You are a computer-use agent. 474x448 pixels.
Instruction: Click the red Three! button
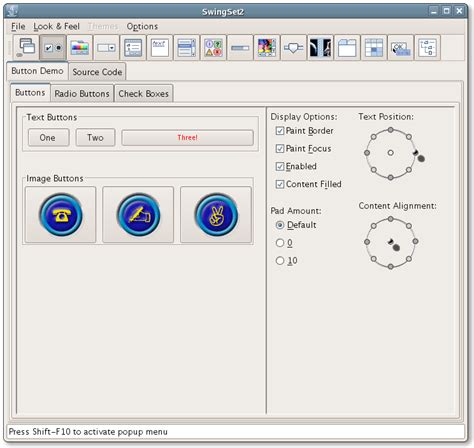click(187, 138)
